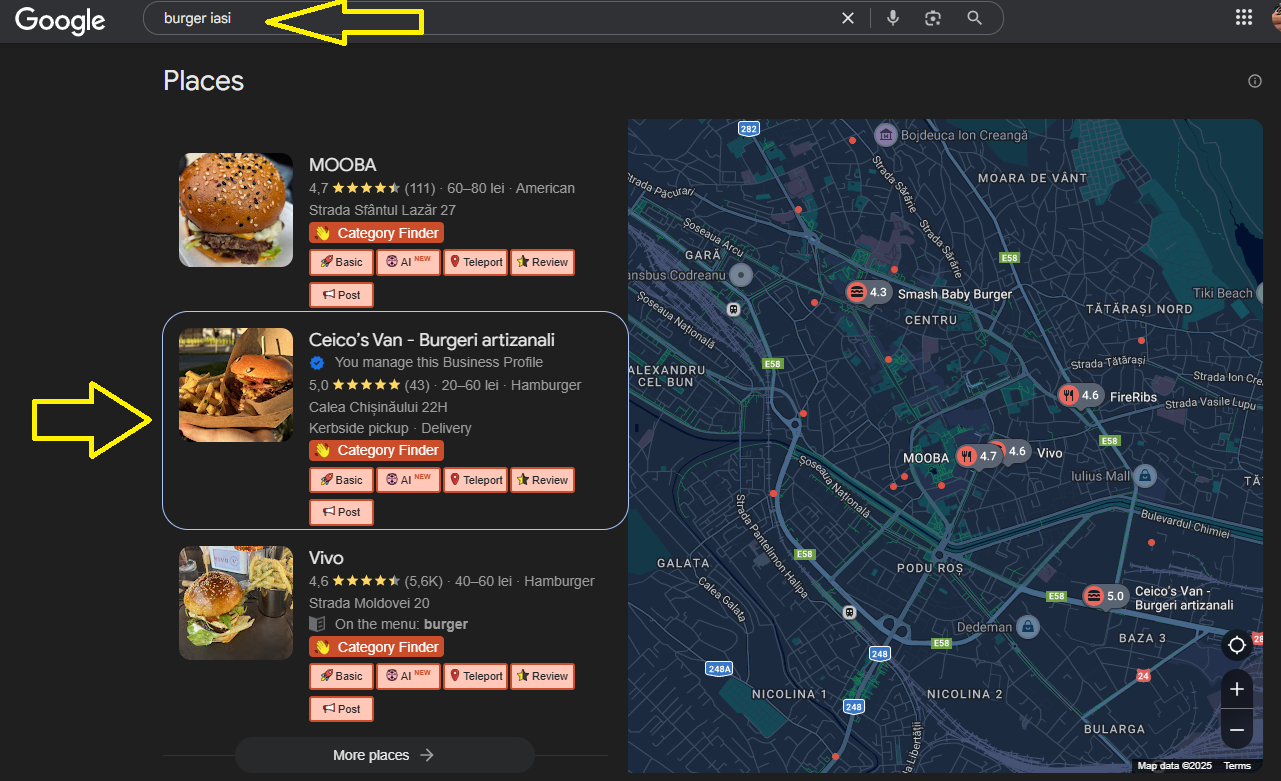The height and width of the screenshot is (781, 1281).
Task: Click the Places info icon
Action: (x=1255, y=81)
